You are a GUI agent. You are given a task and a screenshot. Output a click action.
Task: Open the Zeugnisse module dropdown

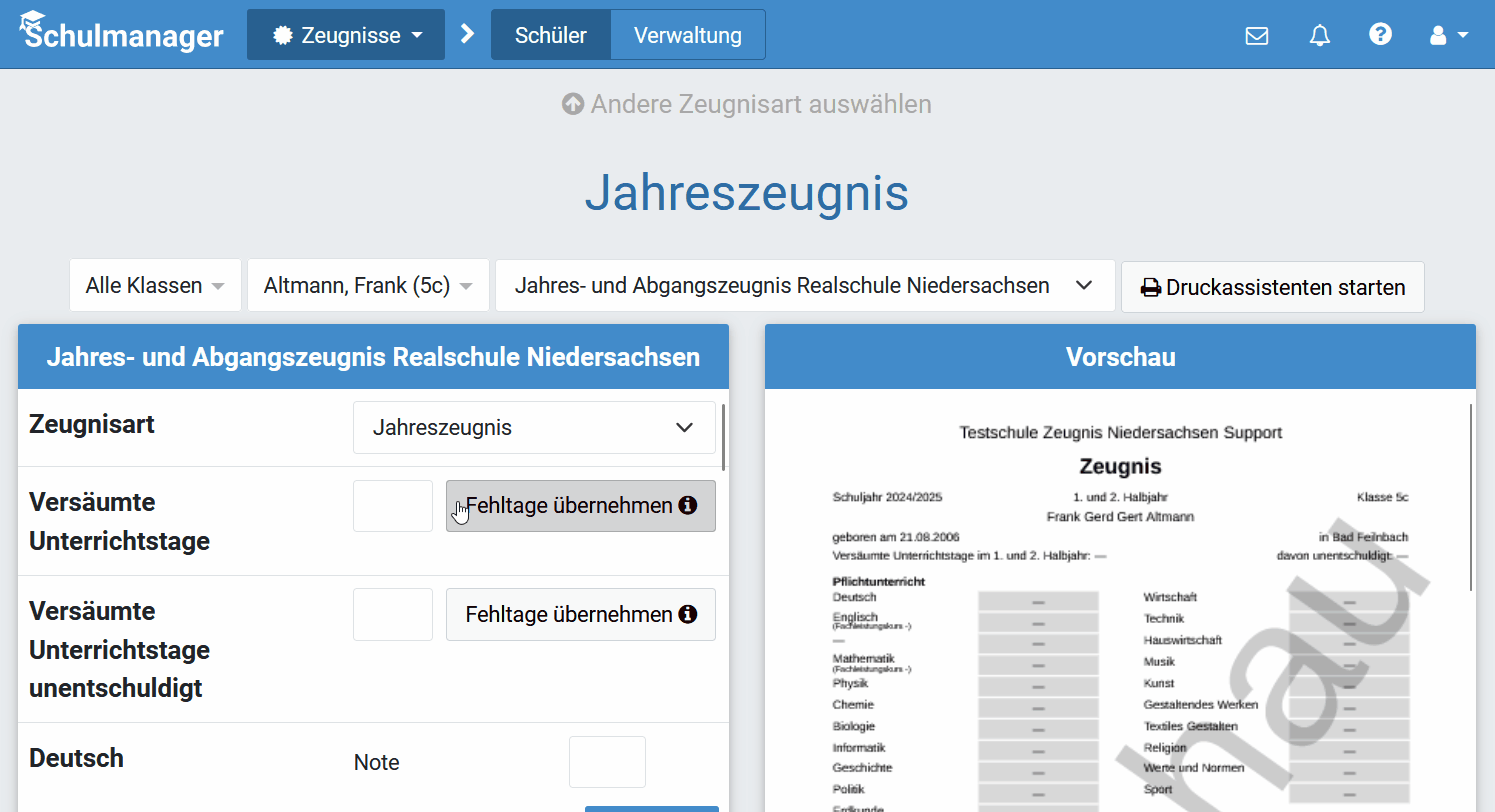pos(345,33)
